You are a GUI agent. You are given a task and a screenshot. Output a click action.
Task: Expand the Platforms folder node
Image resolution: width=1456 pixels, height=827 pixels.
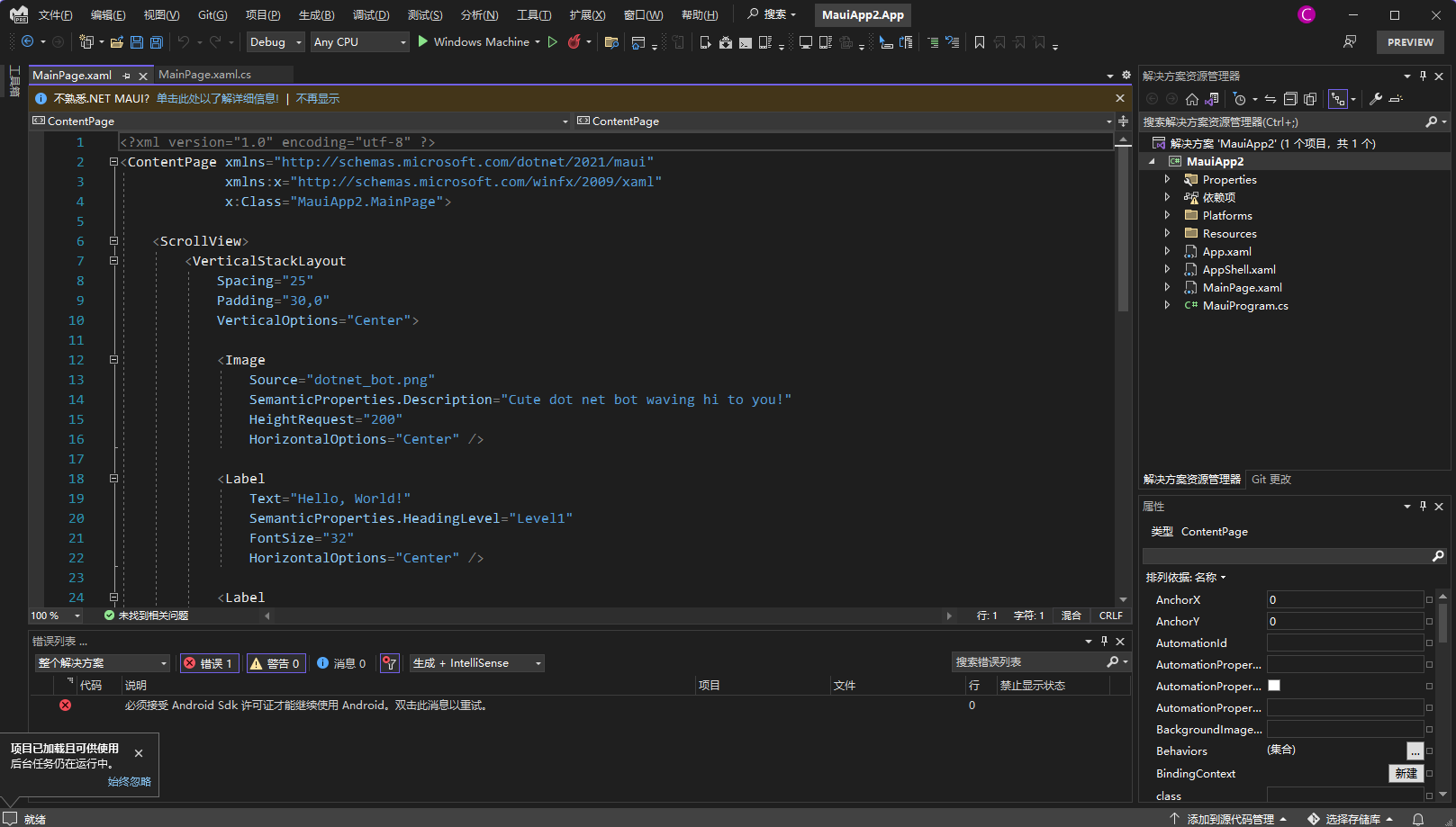1167,215
